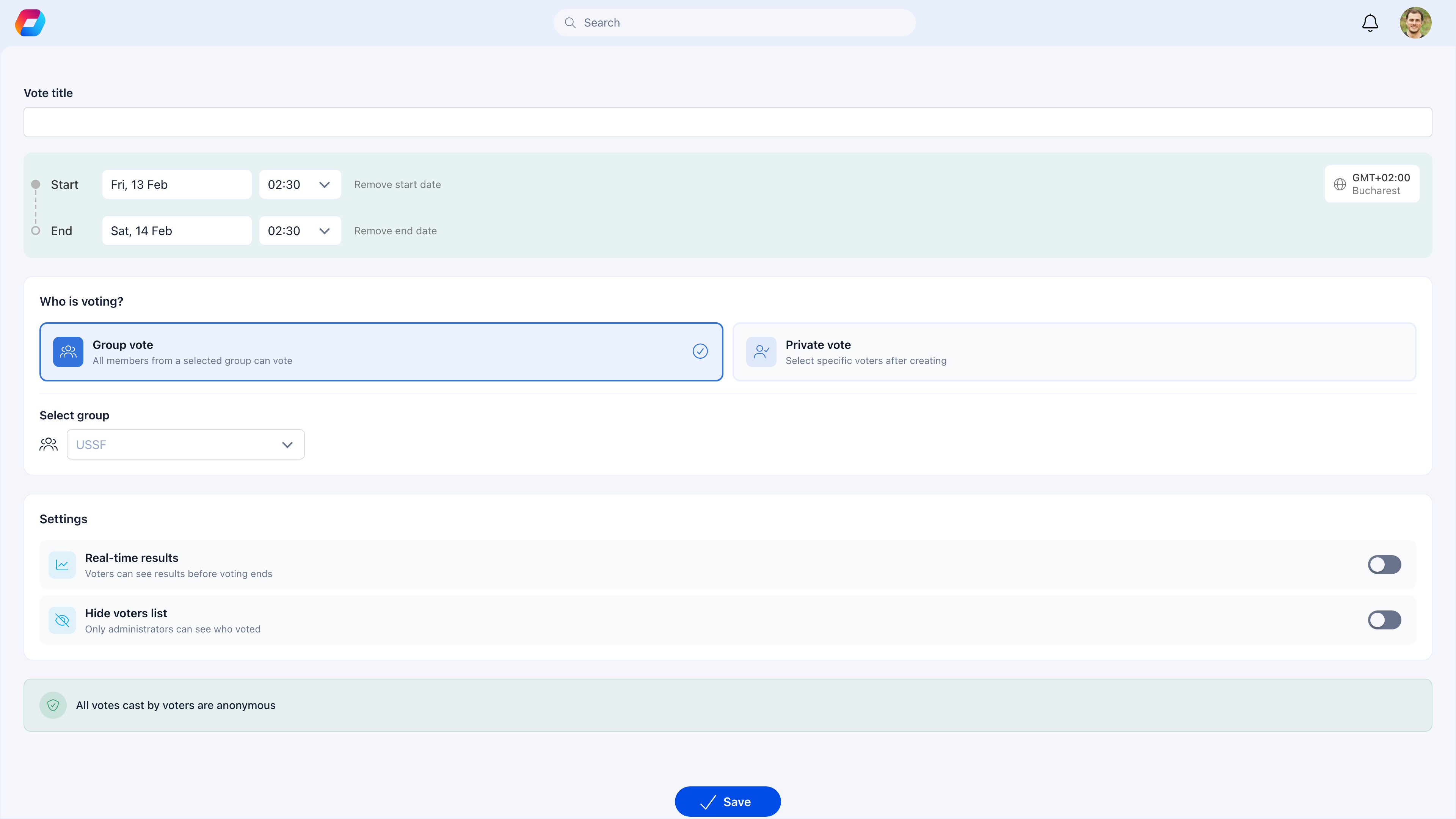The width and height of the screenshot is (1456, 819).
Task: Click Remove start date
Action: pos(397,184)
